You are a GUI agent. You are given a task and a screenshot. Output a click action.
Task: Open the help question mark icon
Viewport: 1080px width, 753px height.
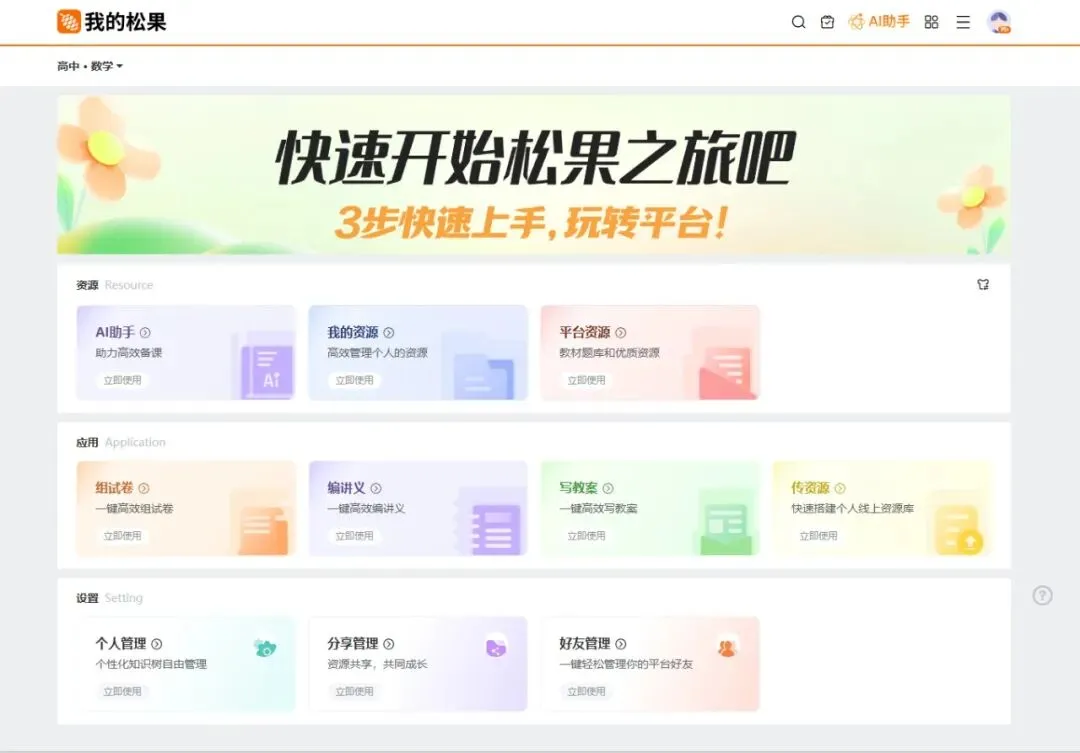coord(1042,595)
